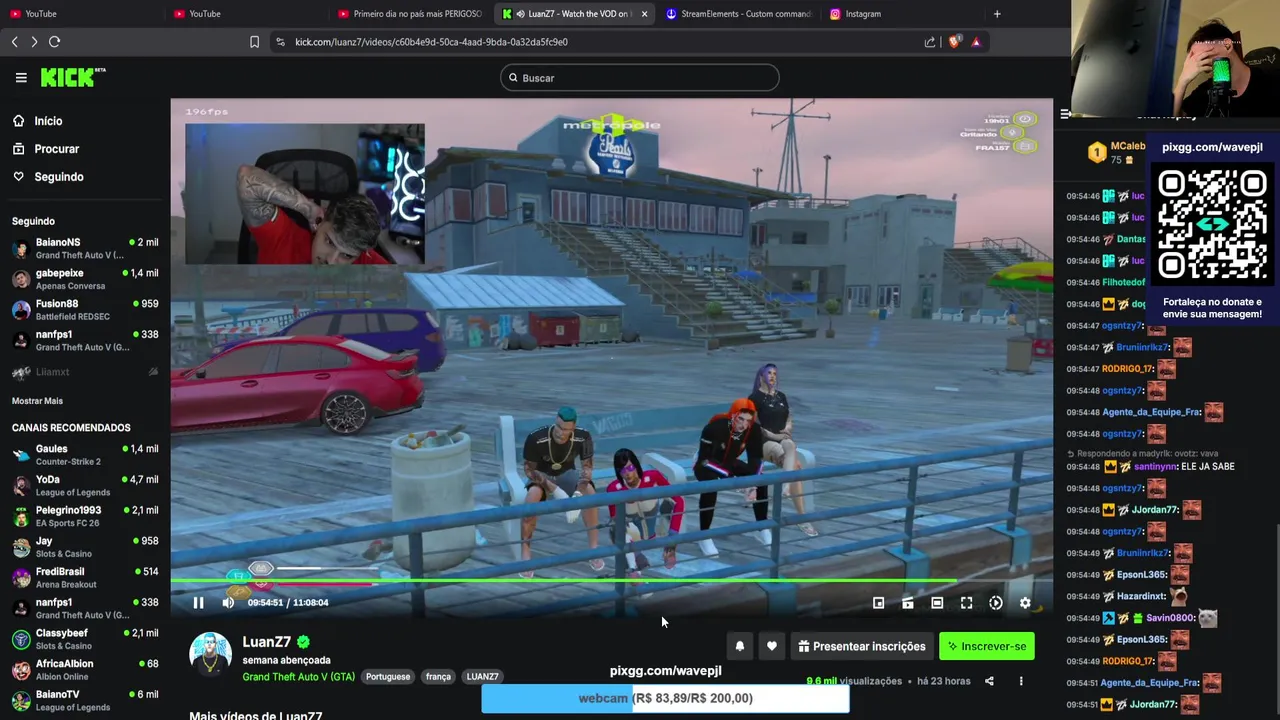Share the VOD via share icon
1280x720 pixels.
(x=989, y=681)
